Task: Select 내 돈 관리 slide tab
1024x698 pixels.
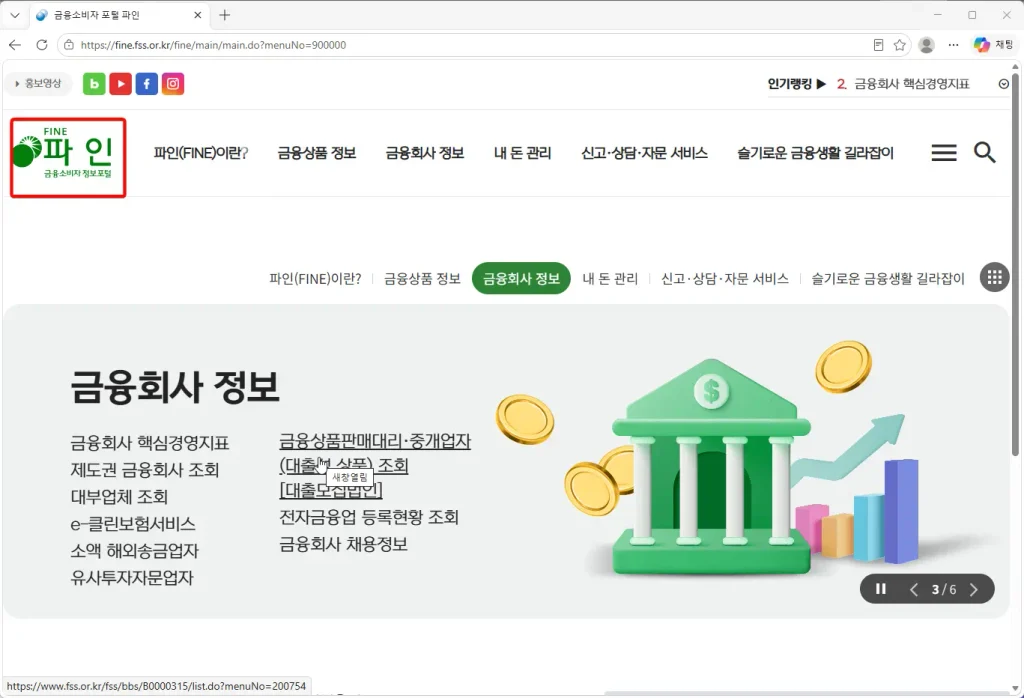Action: 610,279
